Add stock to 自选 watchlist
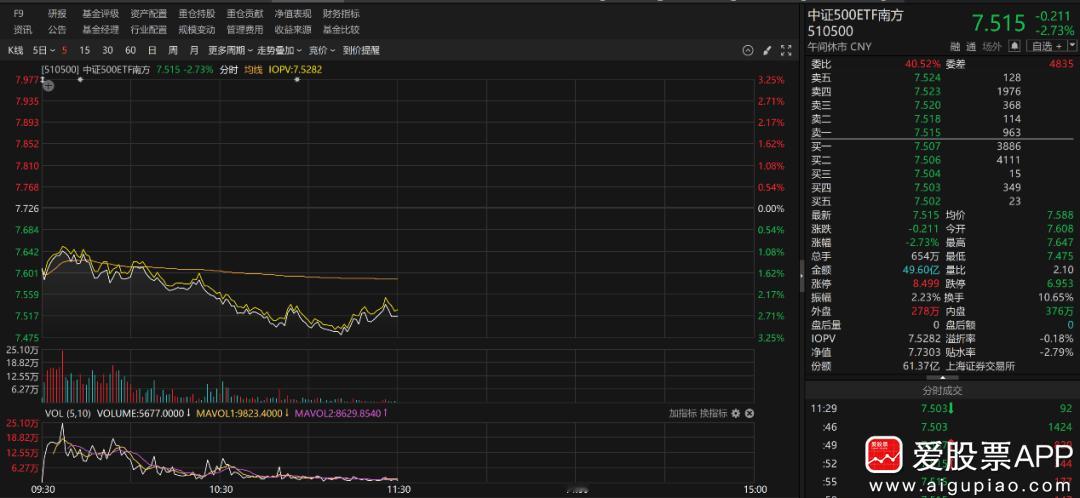This screenshot has height=498, width=1080. tap(1046, 46)
